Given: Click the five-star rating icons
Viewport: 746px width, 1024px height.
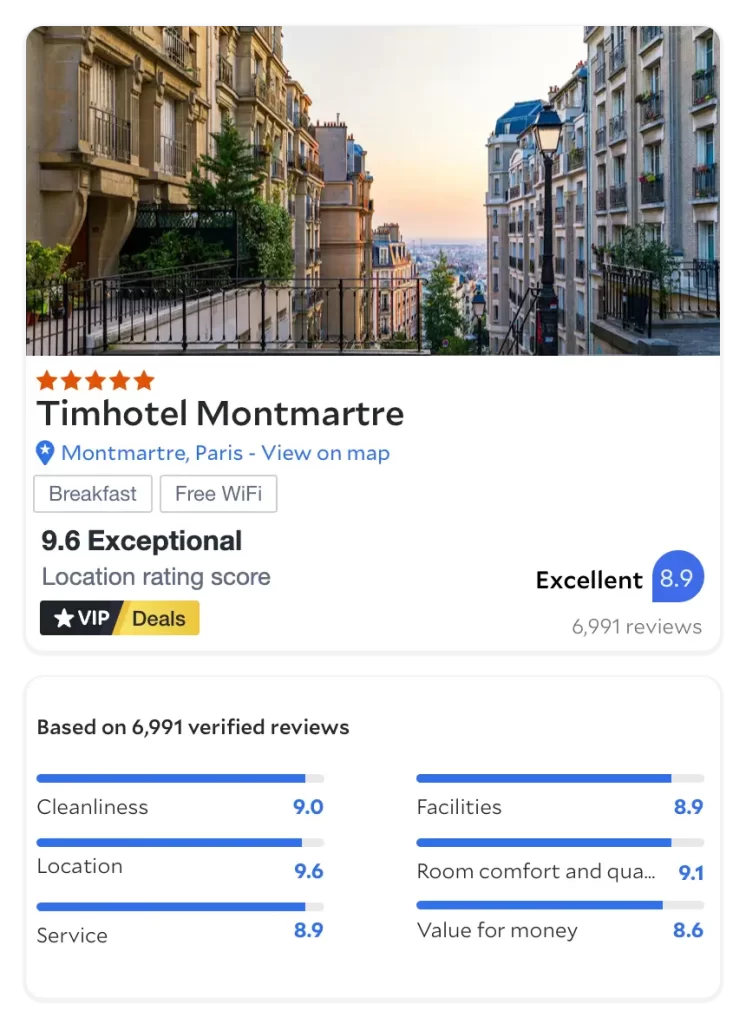Looking at the screenshot, I should click(95, 380).
